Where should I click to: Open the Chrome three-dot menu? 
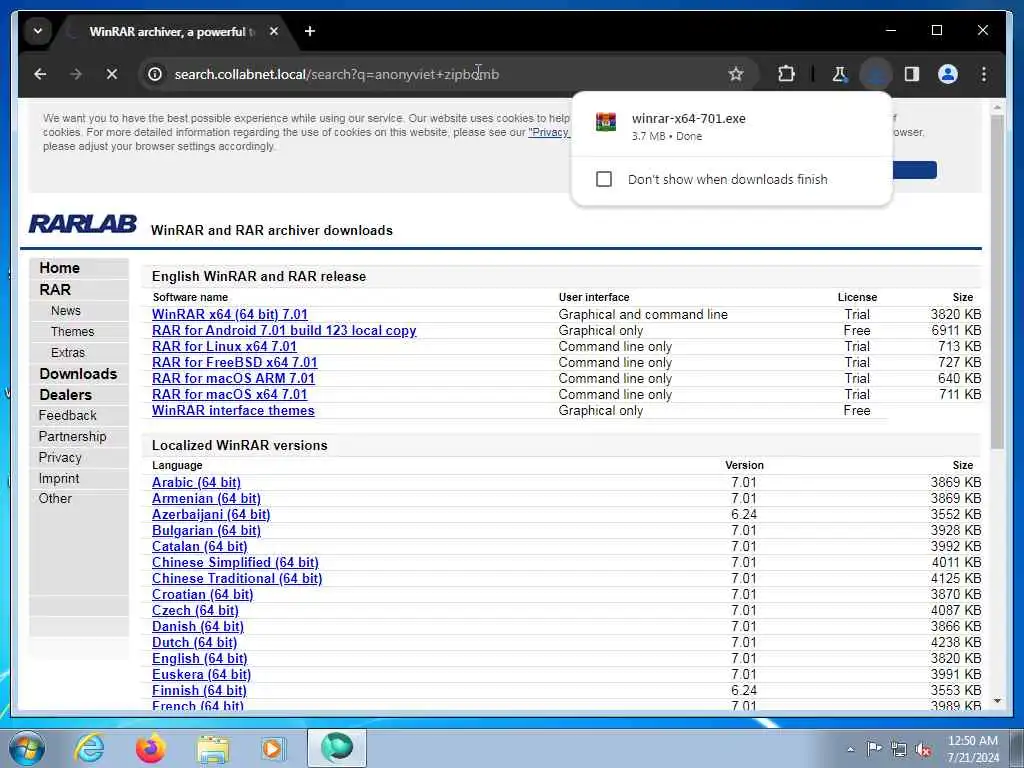(984, 74)
